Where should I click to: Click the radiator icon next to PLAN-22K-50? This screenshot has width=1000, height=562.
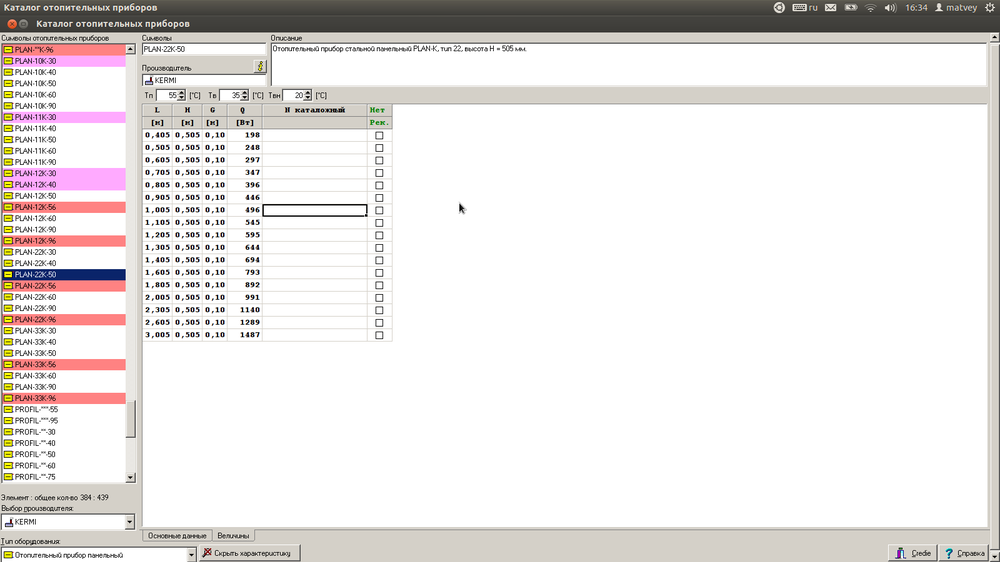(7, 274)
